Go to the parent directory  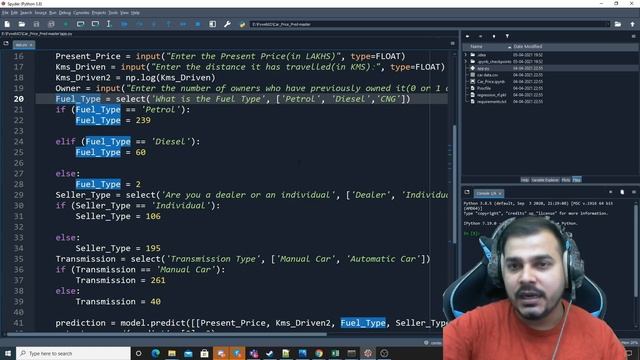point(632,24)
